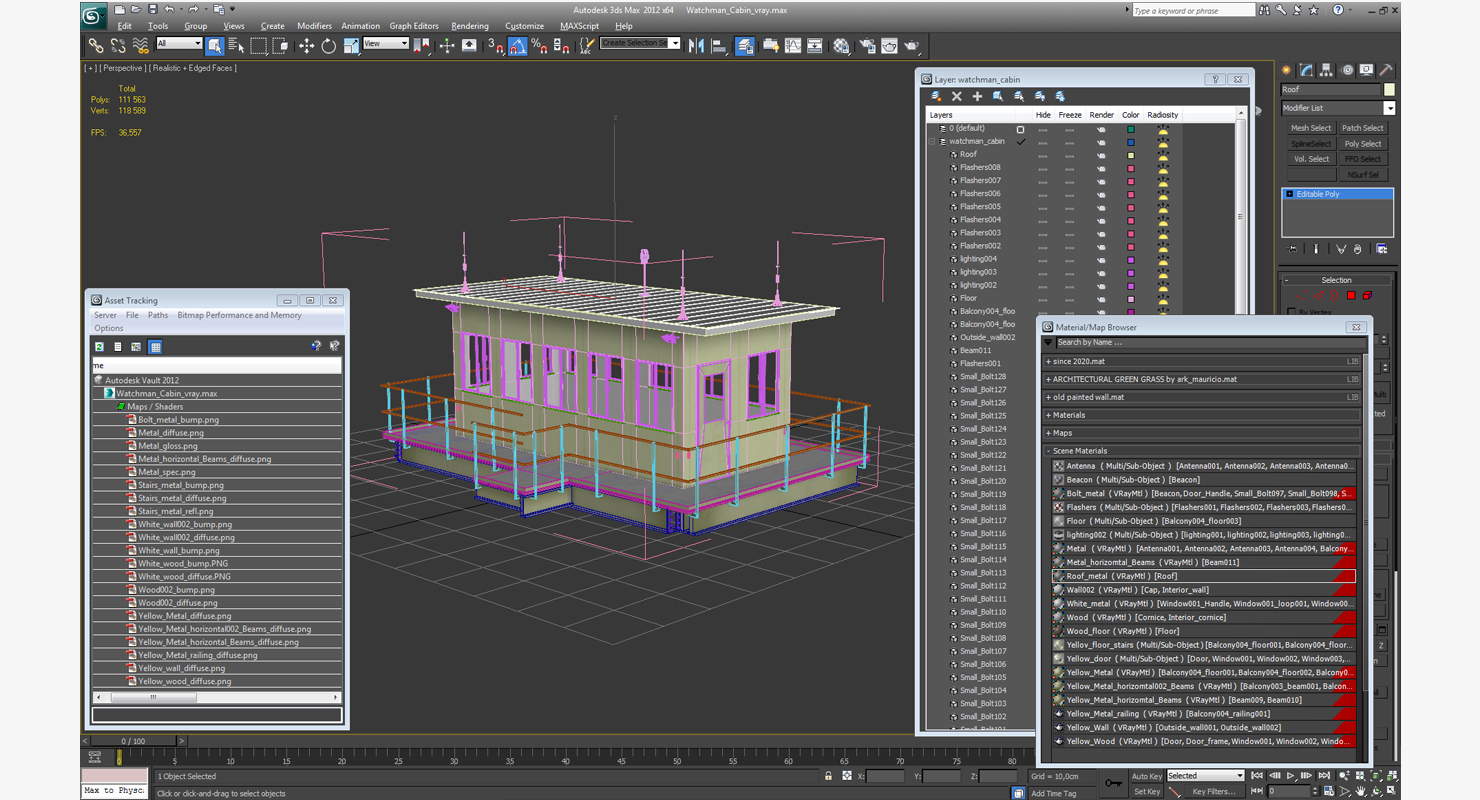1480x800 pixels.
Task: Play the animation
Action: pos(1291,776)
